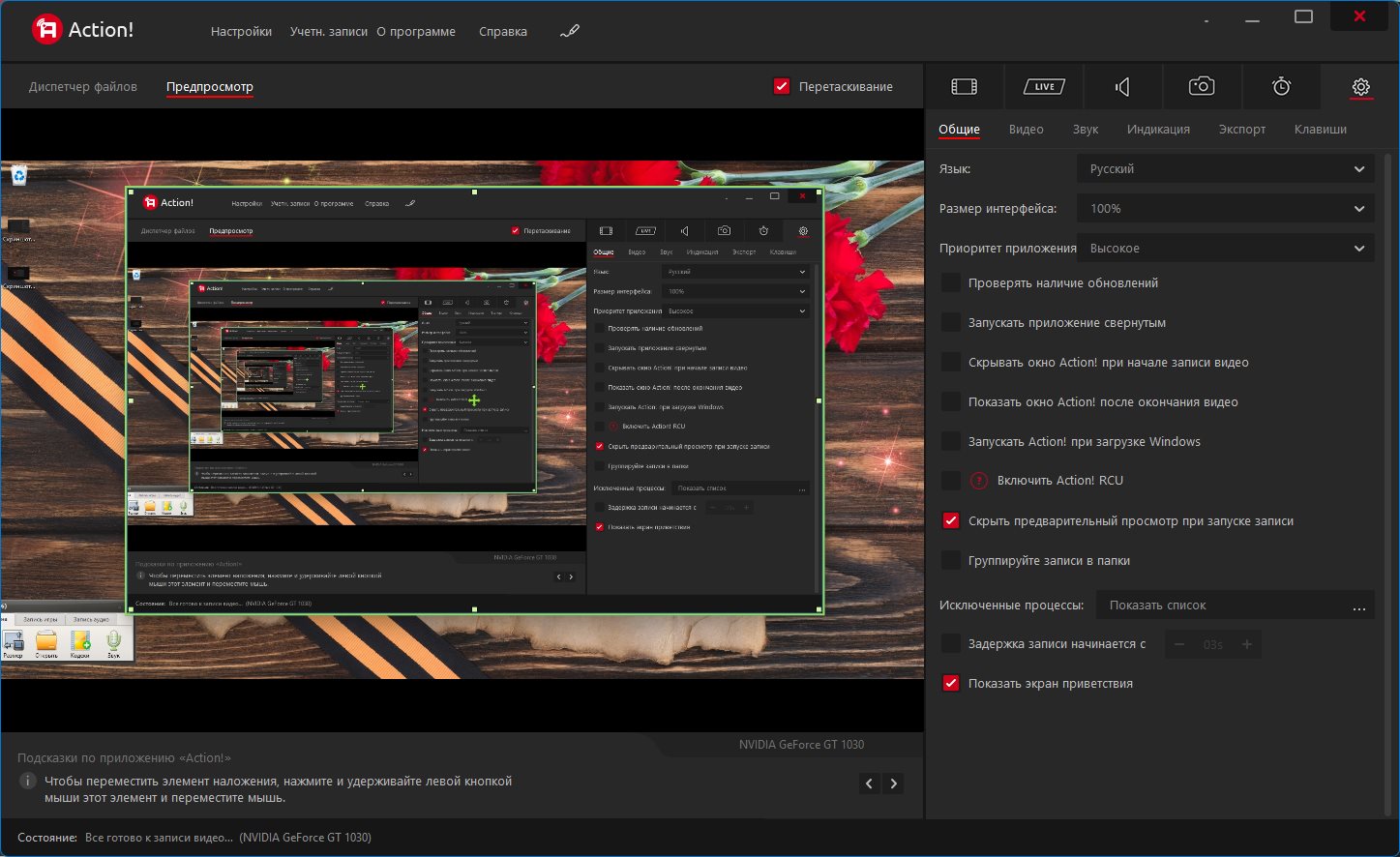1400x857 pixels.
Task: Open the Справка menu link
Action: point(503,31)
